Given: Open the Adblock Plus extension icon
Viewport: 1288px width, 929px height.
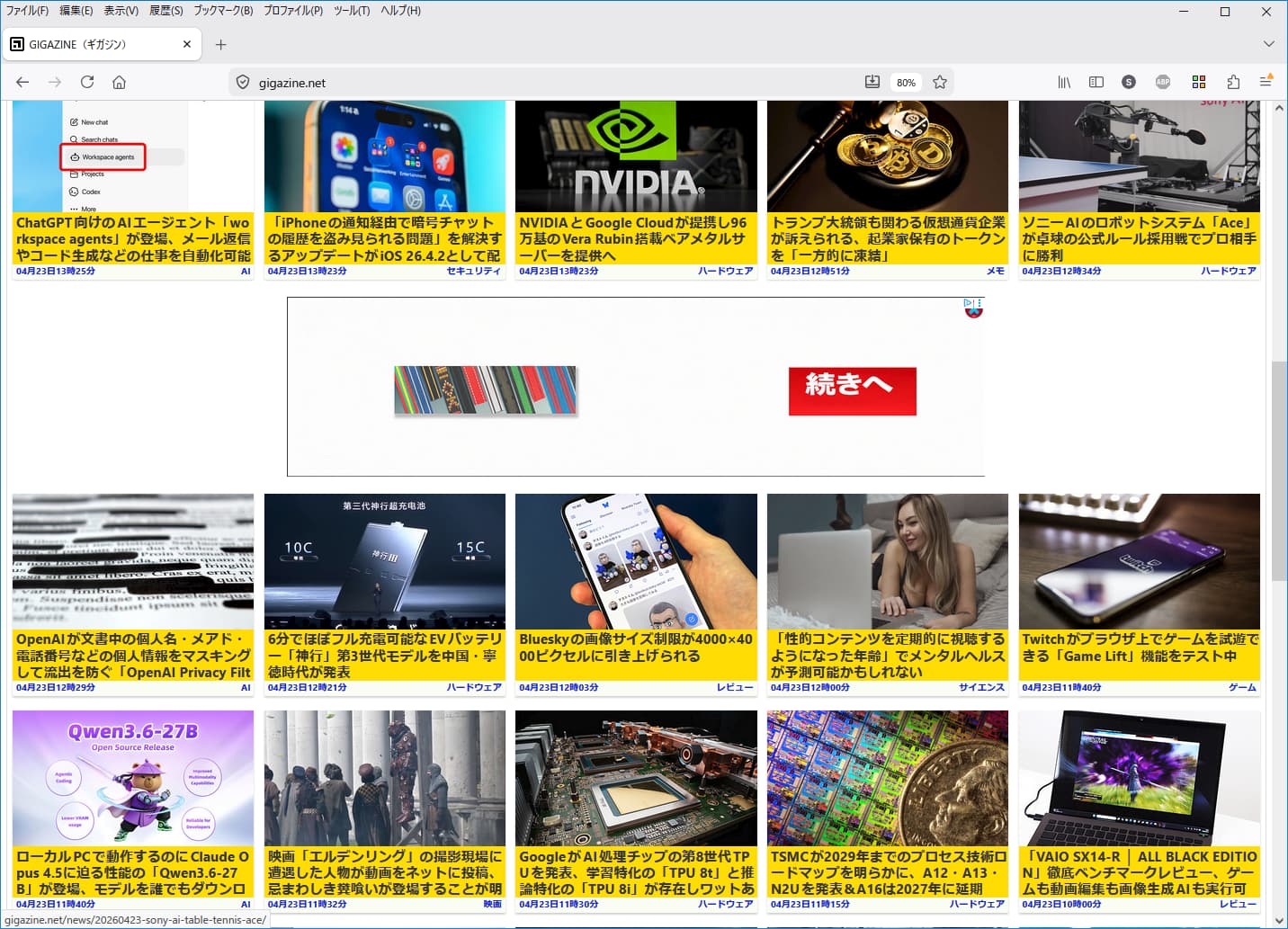Looking at the screenshot, I should [1162, 82].
